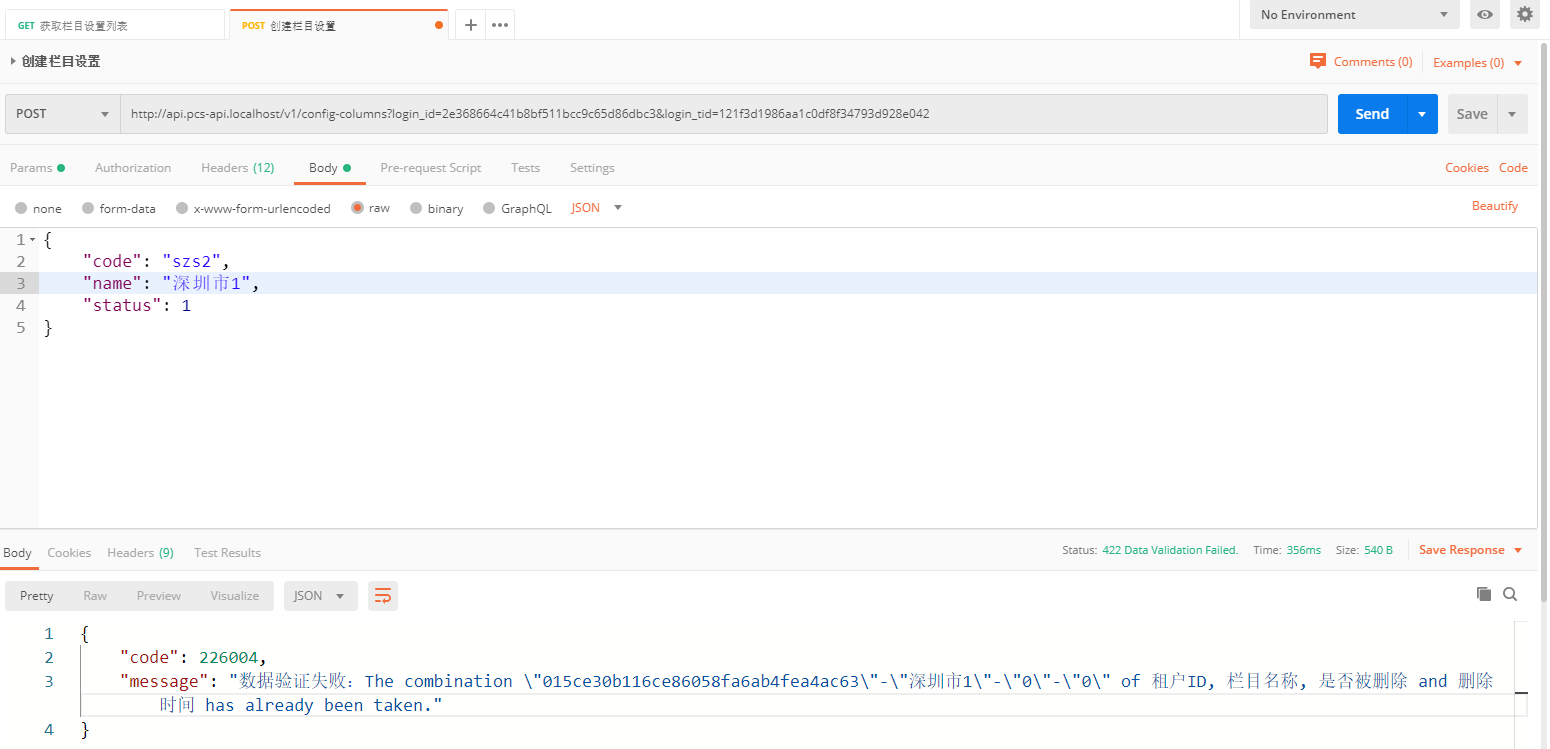Image resolution: width=1550 pixels, height=749 pixels.
Task: Open a new request tab with plus icon
Action: (x=471, y=25)
